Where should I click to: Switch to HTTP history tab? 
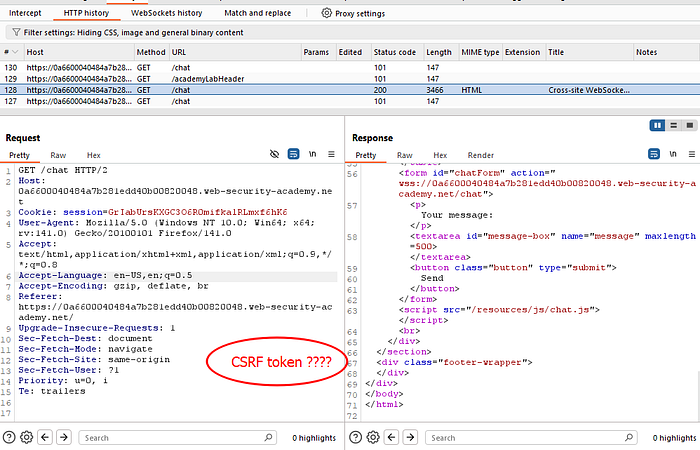coord(86,13)
